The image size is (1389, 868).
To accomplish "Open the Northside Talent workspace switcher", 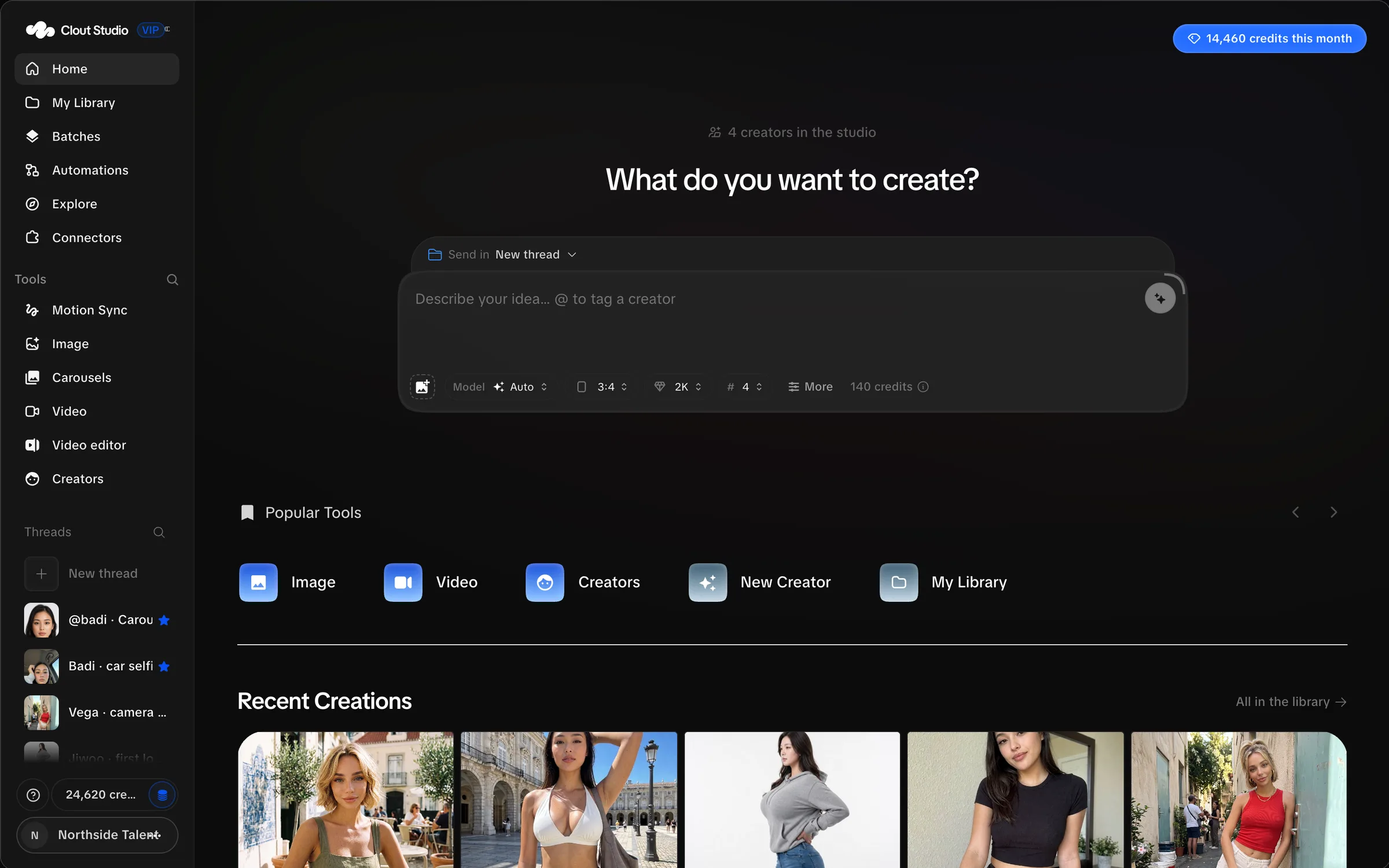I will [97, 835].
